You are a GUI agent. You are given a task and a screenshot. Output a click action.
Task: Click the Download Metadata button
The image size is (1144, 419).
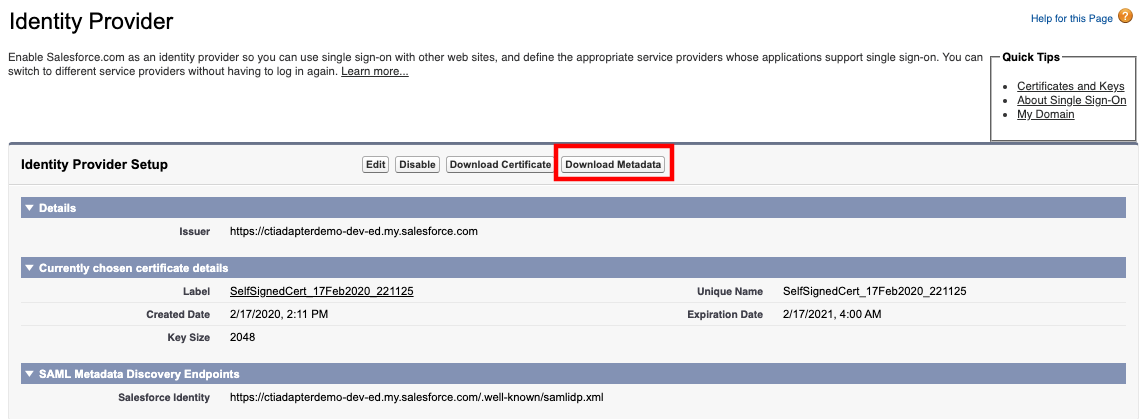(x=613, y=164)
